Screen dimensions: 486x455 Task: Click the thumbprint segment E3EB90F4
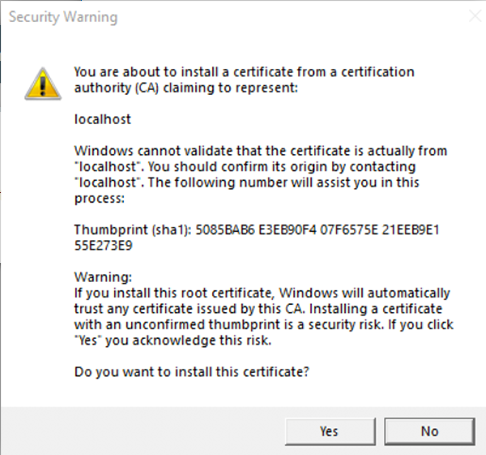pyautogui.click(x=287, y=230)
